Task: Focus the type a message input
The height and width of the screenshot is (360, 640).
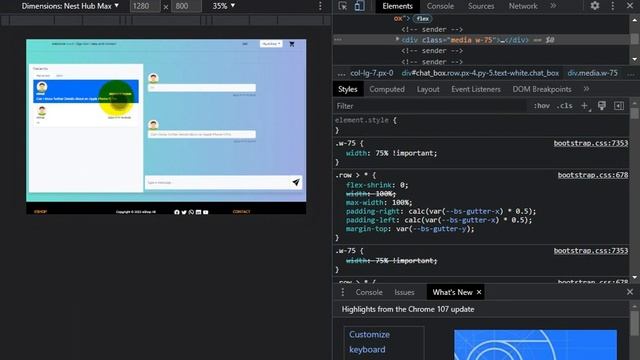Action: (x=218, y=182)
